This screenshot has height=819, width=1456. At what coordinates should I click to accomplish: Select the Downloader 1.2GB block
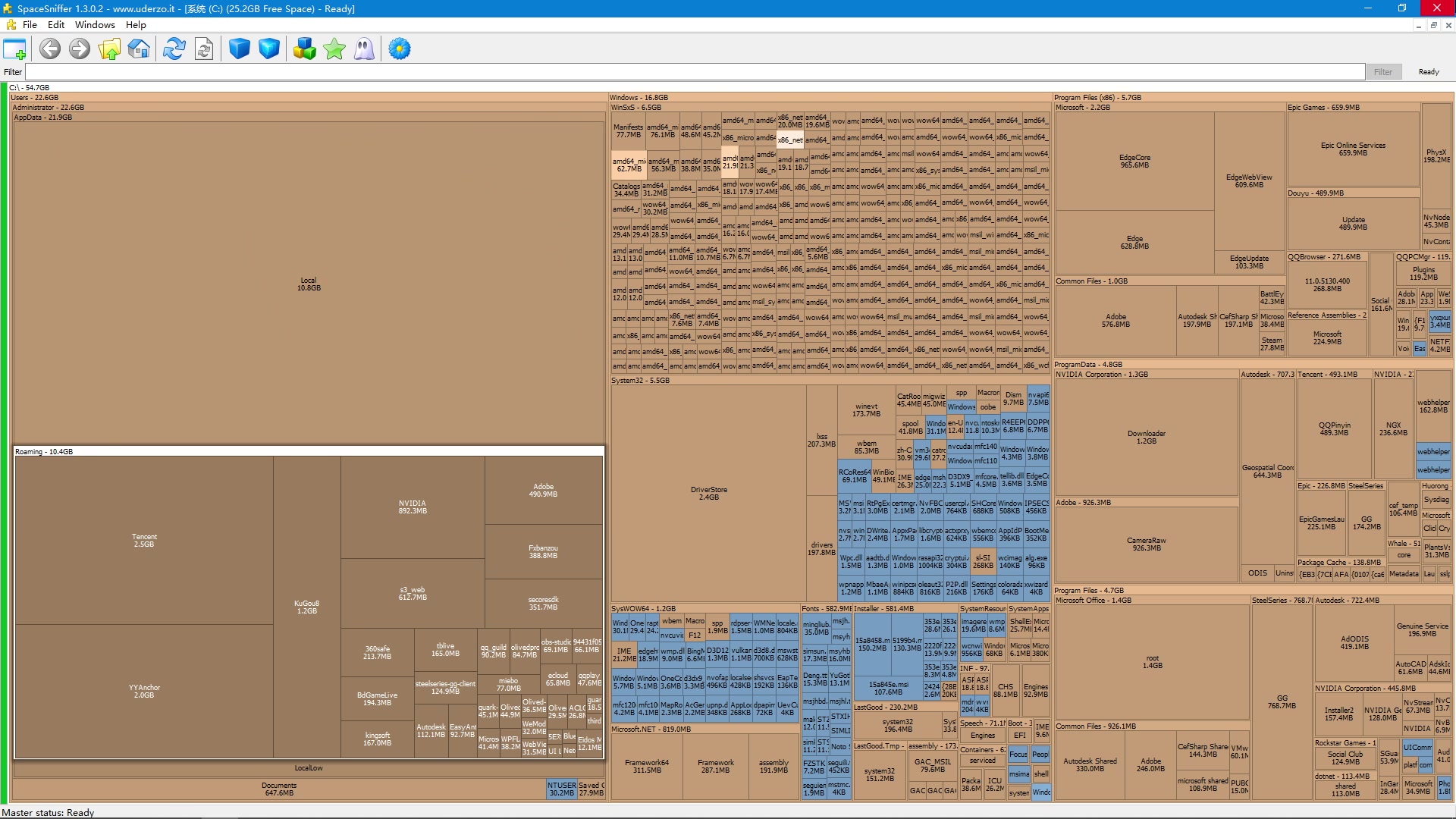point(1147,437)
